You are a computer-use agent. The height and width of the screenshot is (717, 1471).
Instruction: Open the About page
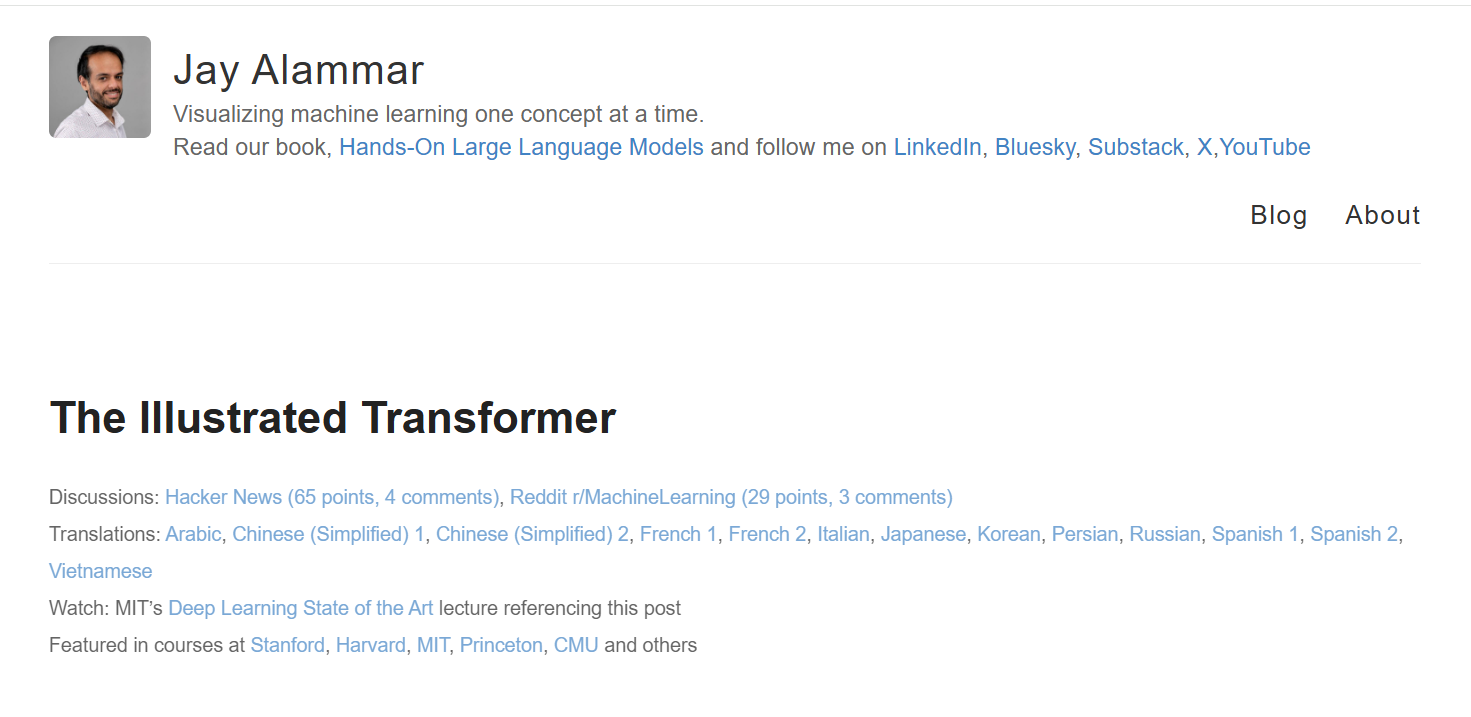click(1382, 215)
